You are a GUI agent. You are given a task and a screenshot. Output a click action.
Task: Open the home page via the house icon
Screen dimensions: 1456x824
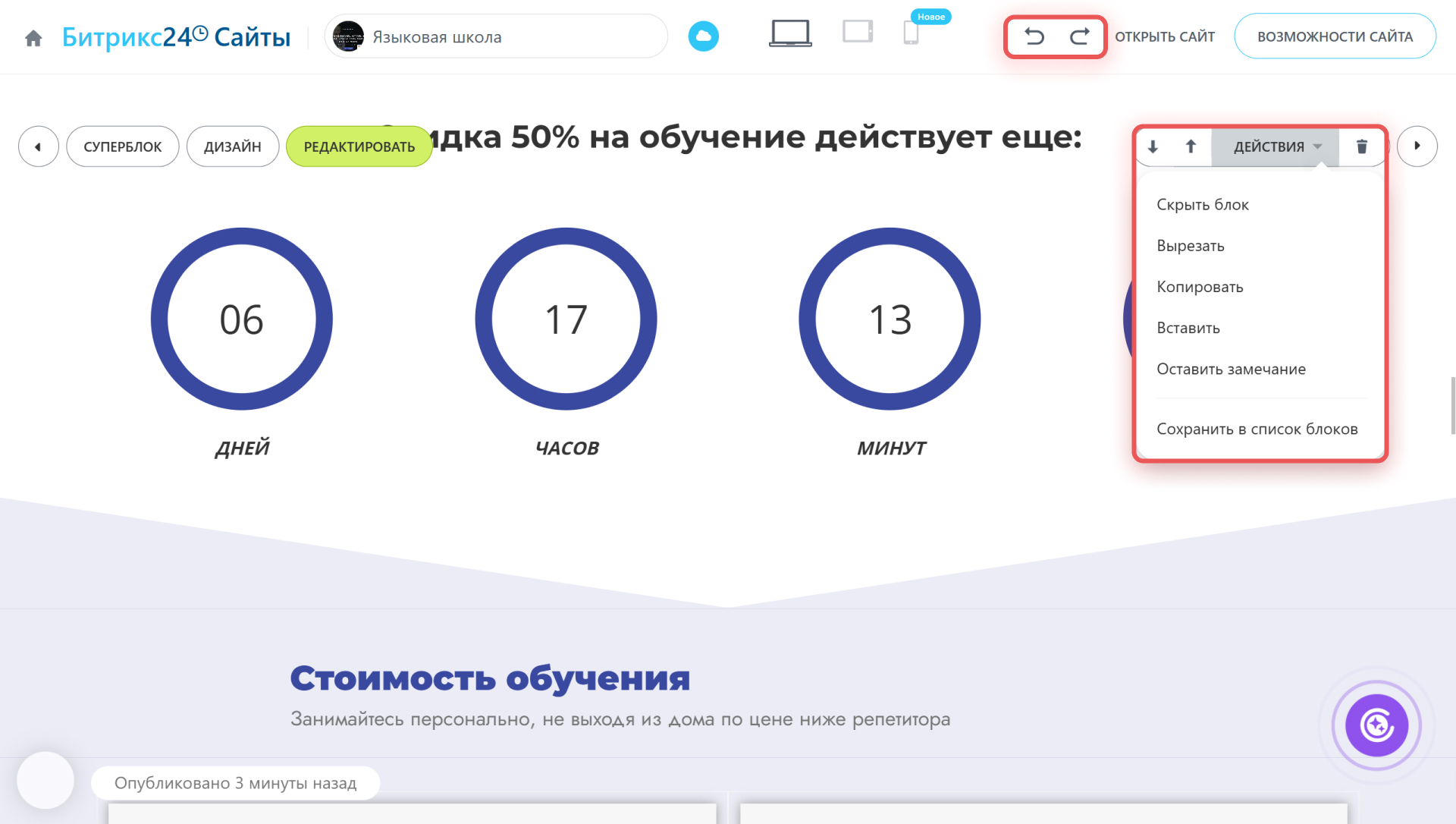click(x=33, y=36)
